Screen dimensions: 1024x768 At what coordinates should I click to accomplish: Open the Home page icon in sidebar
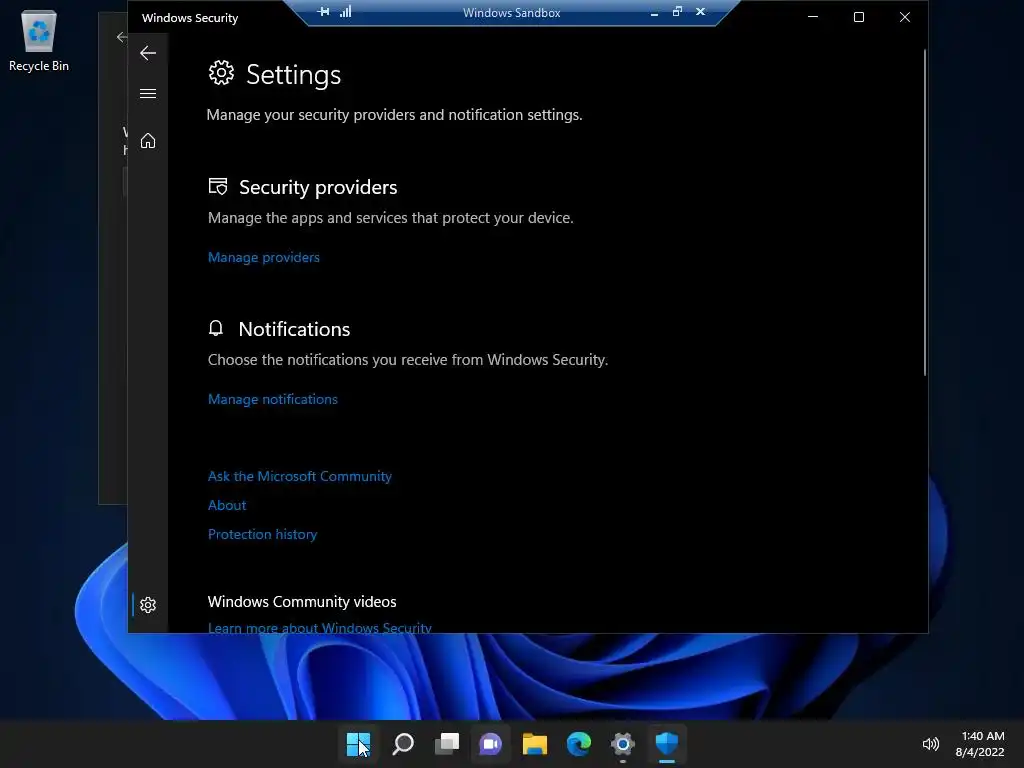tap(148, 140)
